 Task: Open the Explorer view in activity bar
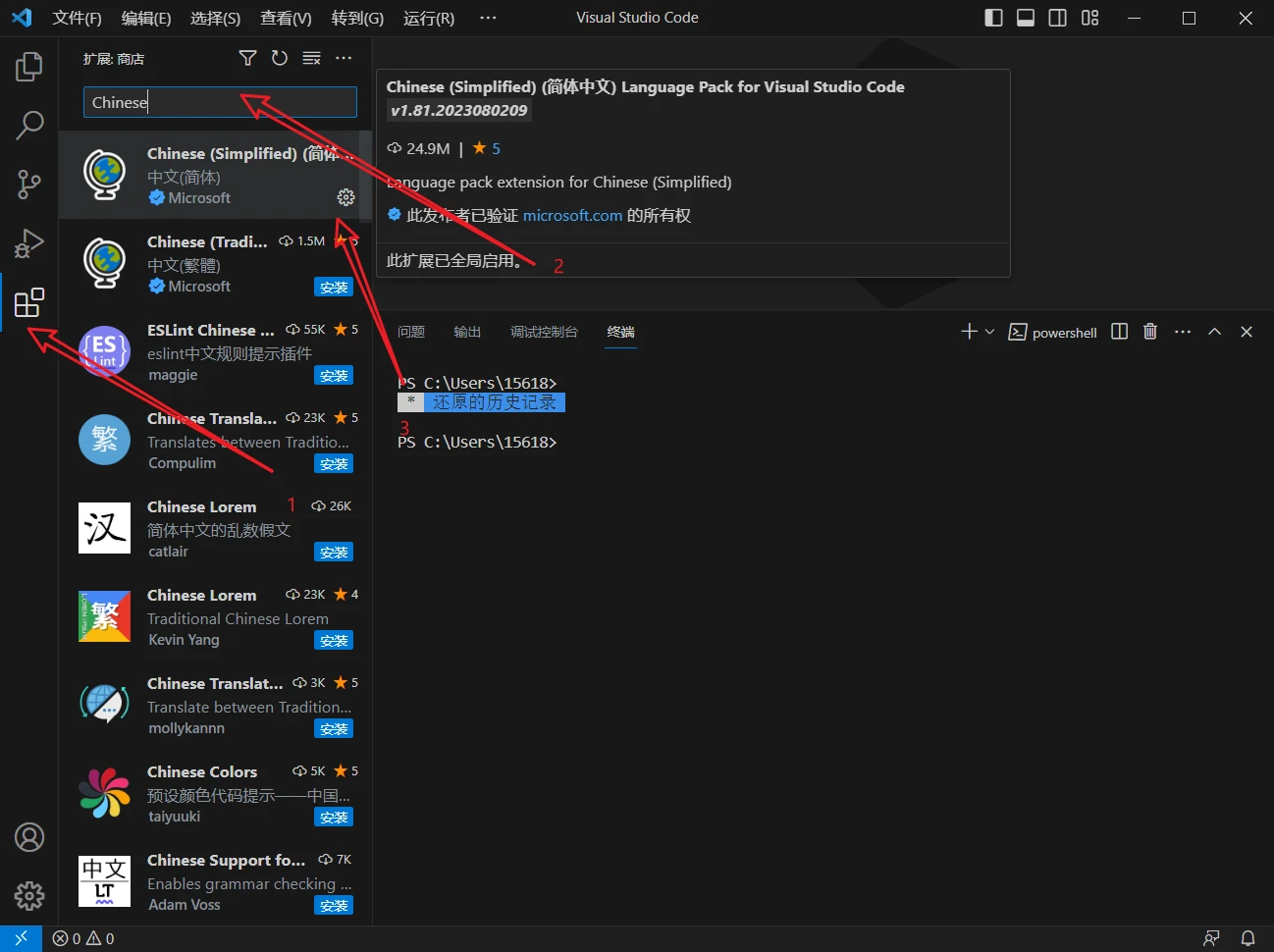tap(29, 67)
